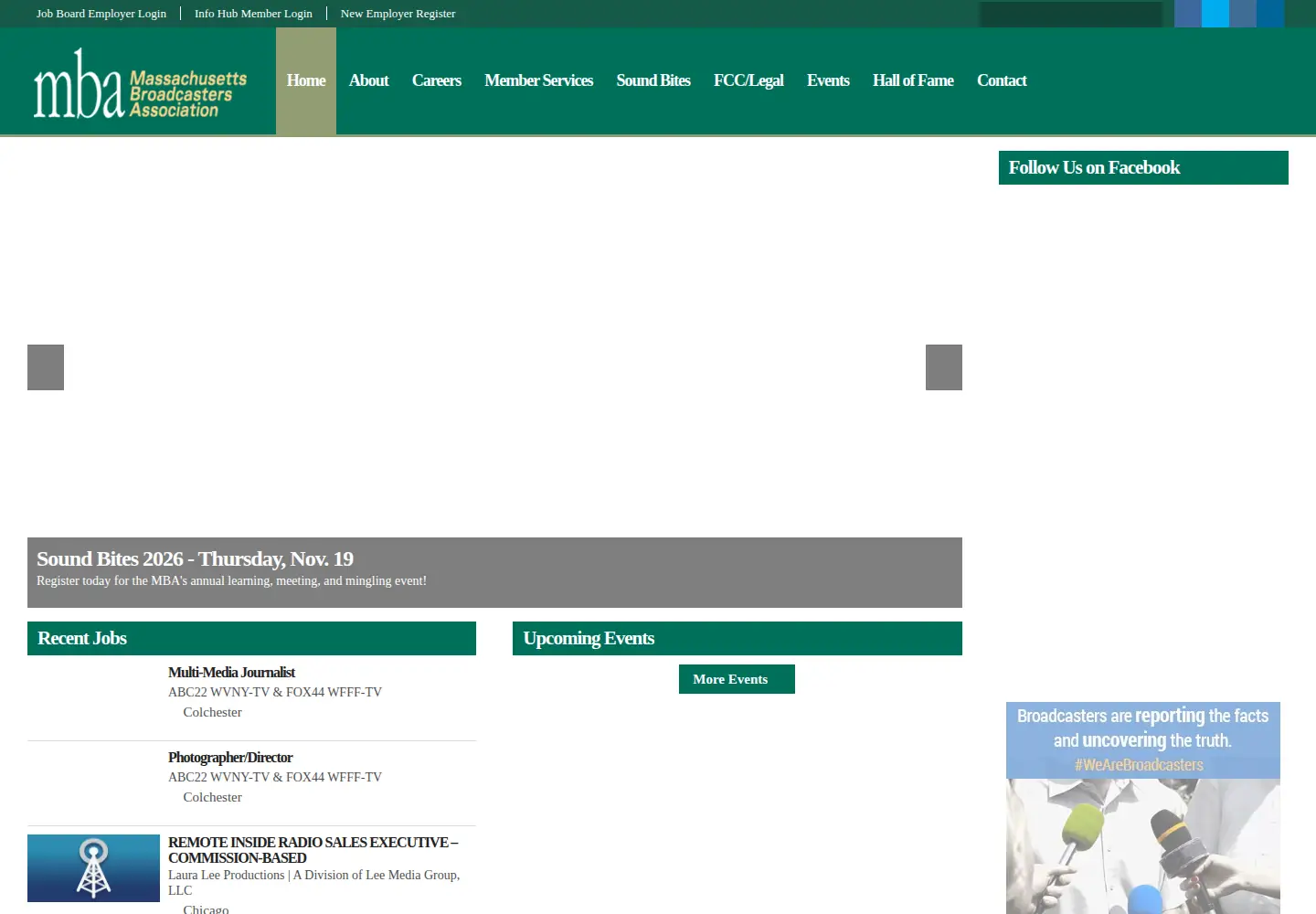Click the Job Board Employer Login link
This screenshot has width=1316, height=914.
tap(101, 14)
